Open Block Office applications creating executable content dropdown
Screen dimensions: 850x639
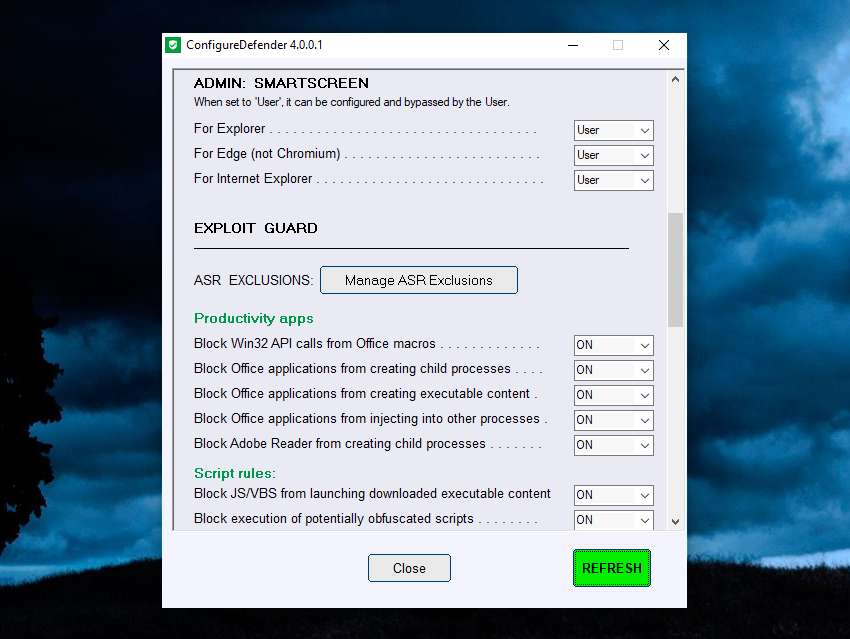tap(614, 395)
